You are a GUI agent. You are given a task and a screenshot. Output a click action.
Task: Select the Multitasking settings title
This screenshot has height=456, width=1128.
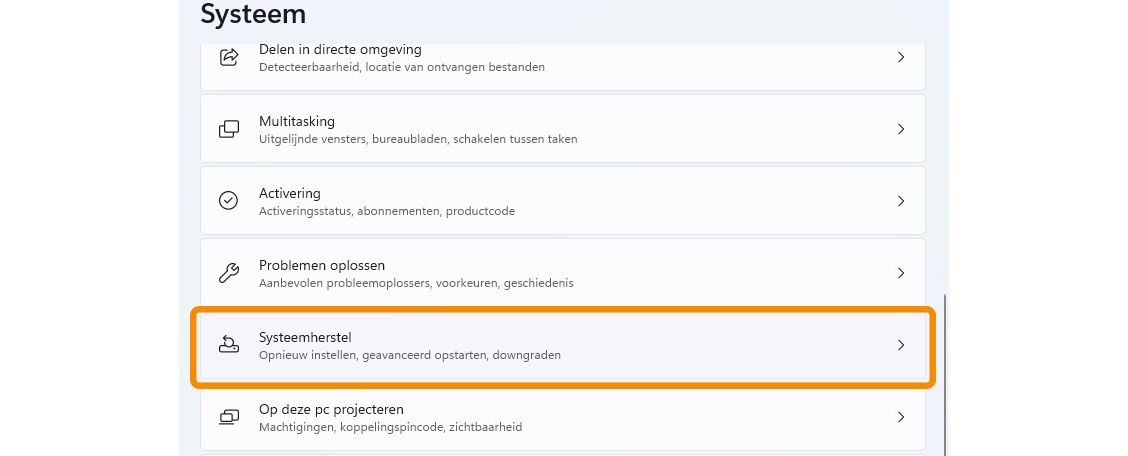point(296,121)
